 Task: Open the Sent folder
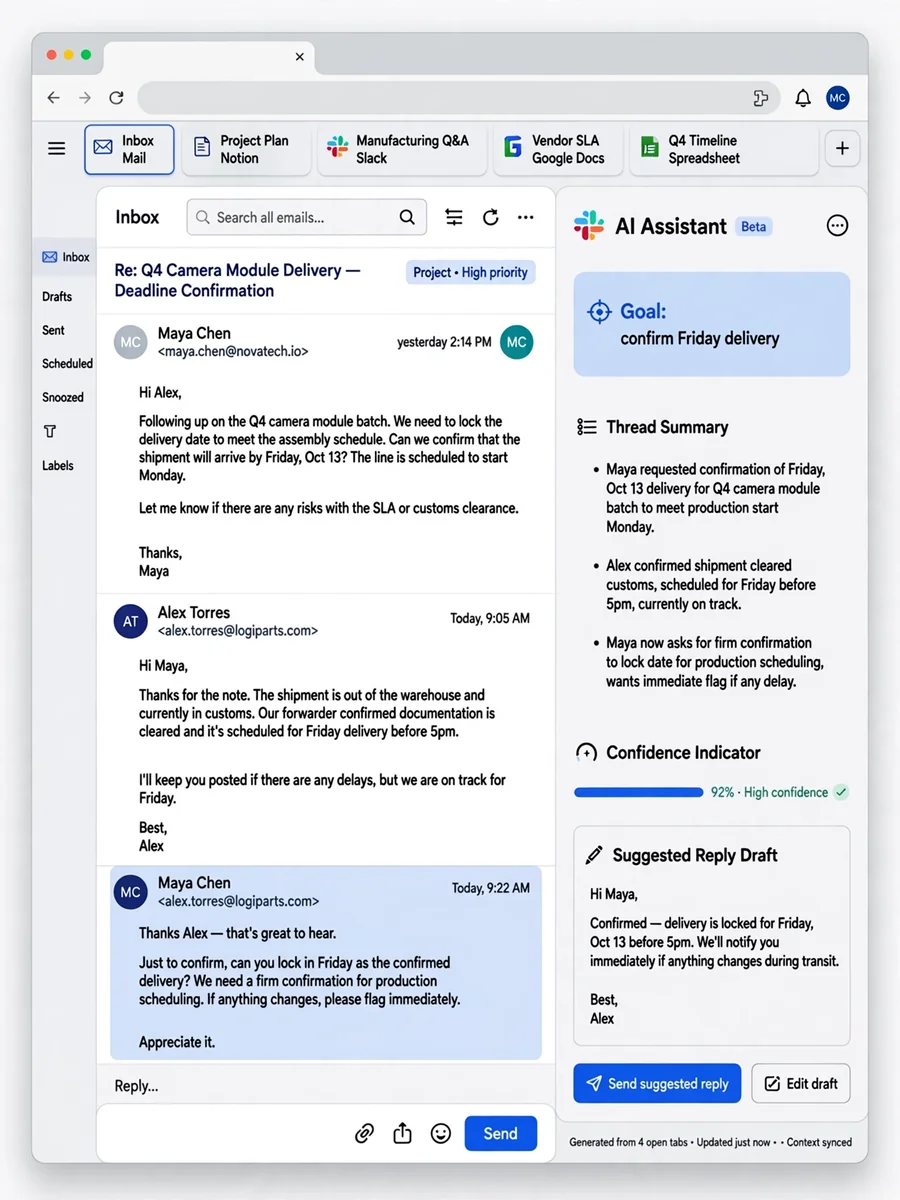coord(53,330)
